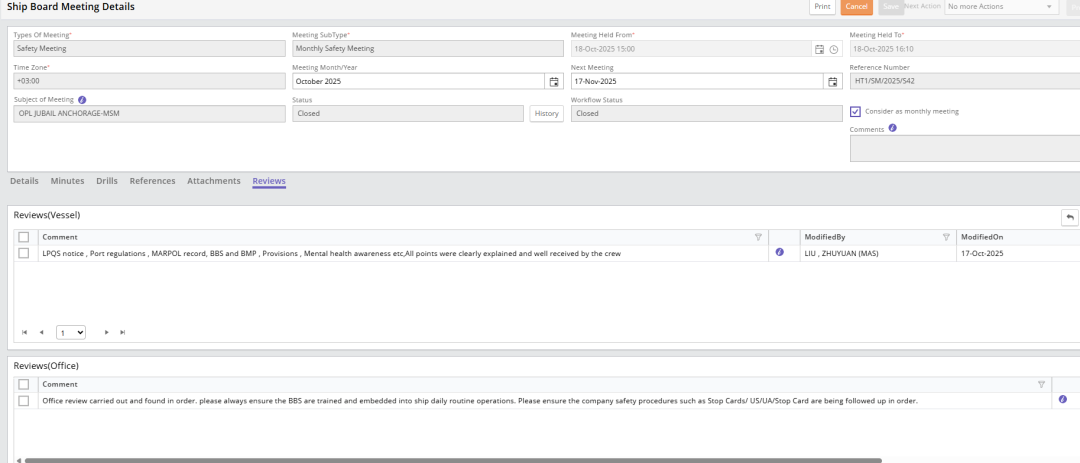
Task: Click info icon in vessel review row
Action: [780, 253]
